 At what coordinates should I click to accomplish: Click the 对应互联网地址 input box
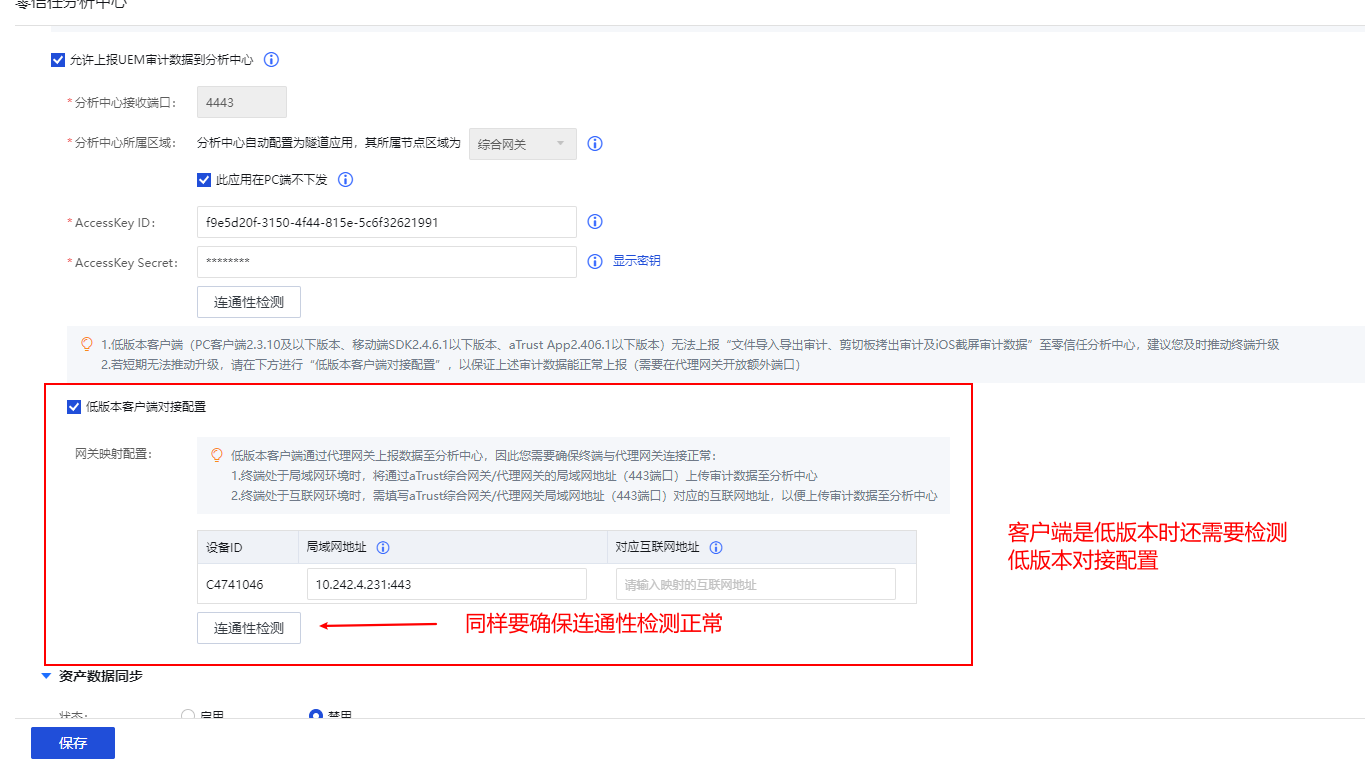pyautogui.click(x=755, y=584)
